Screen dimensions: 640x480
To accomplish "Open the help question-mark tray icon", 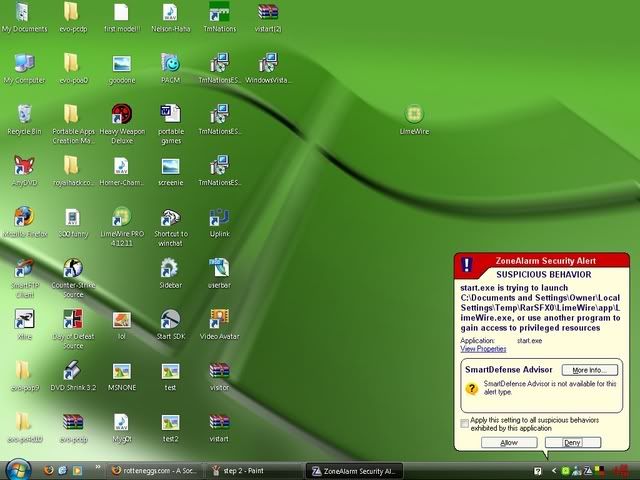I will tap(538, 471).
